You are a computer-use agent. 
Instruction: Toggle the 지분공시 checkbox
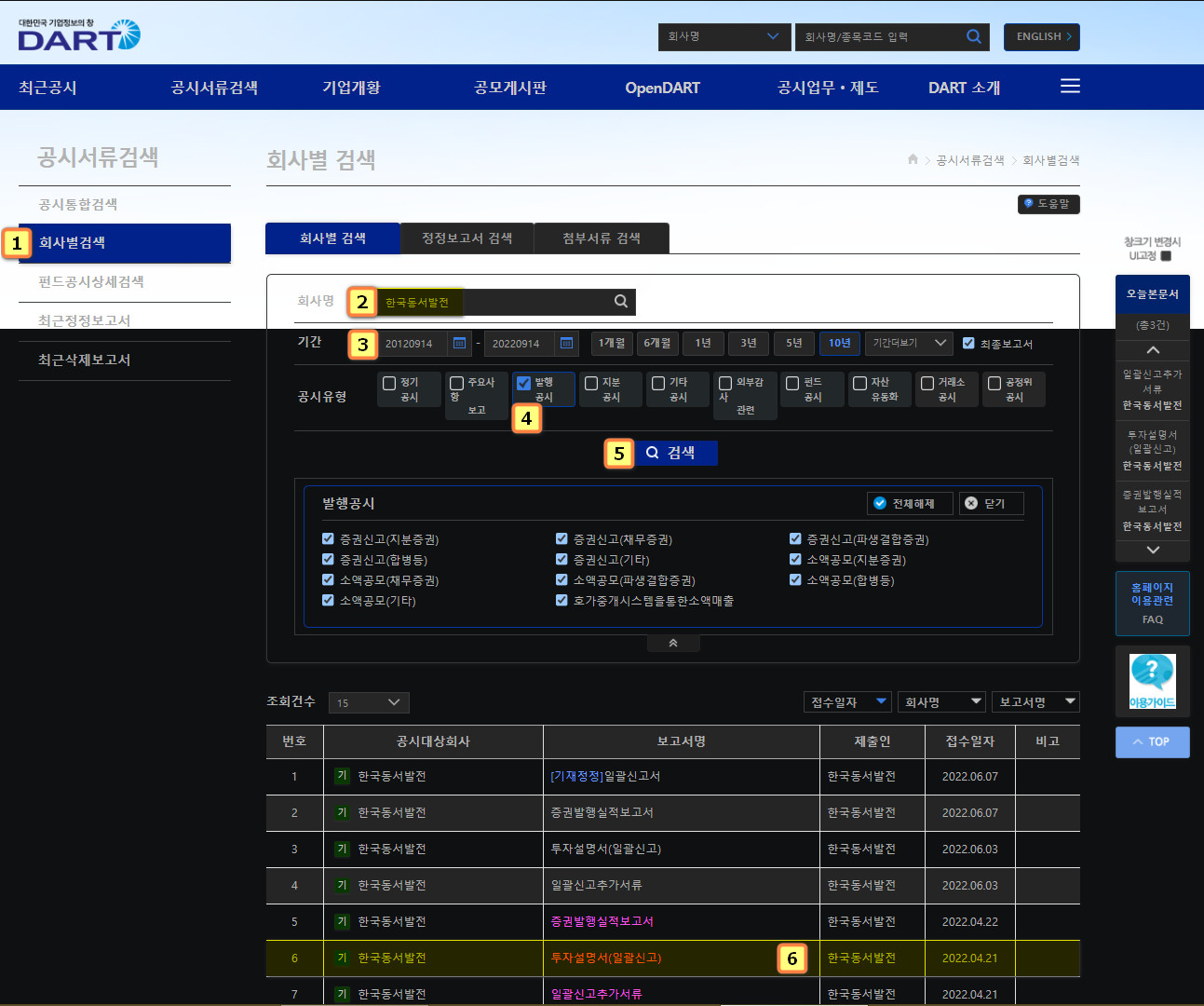click(x=591, y=383)
